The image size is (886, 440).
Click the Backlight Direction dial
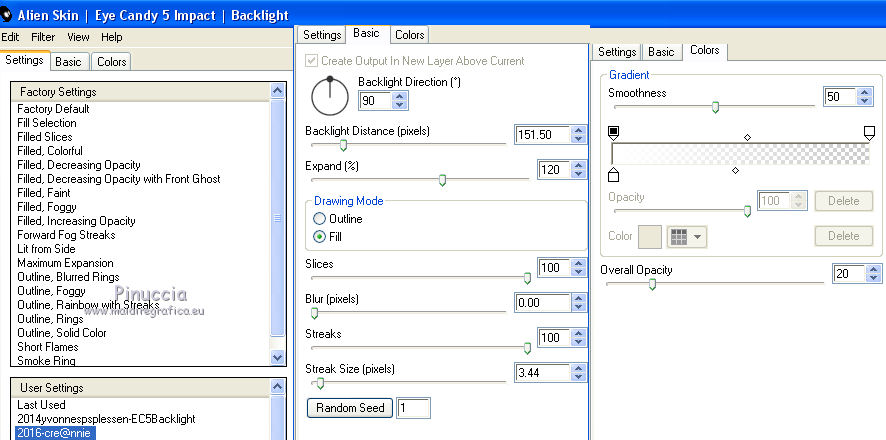(330, 96)
